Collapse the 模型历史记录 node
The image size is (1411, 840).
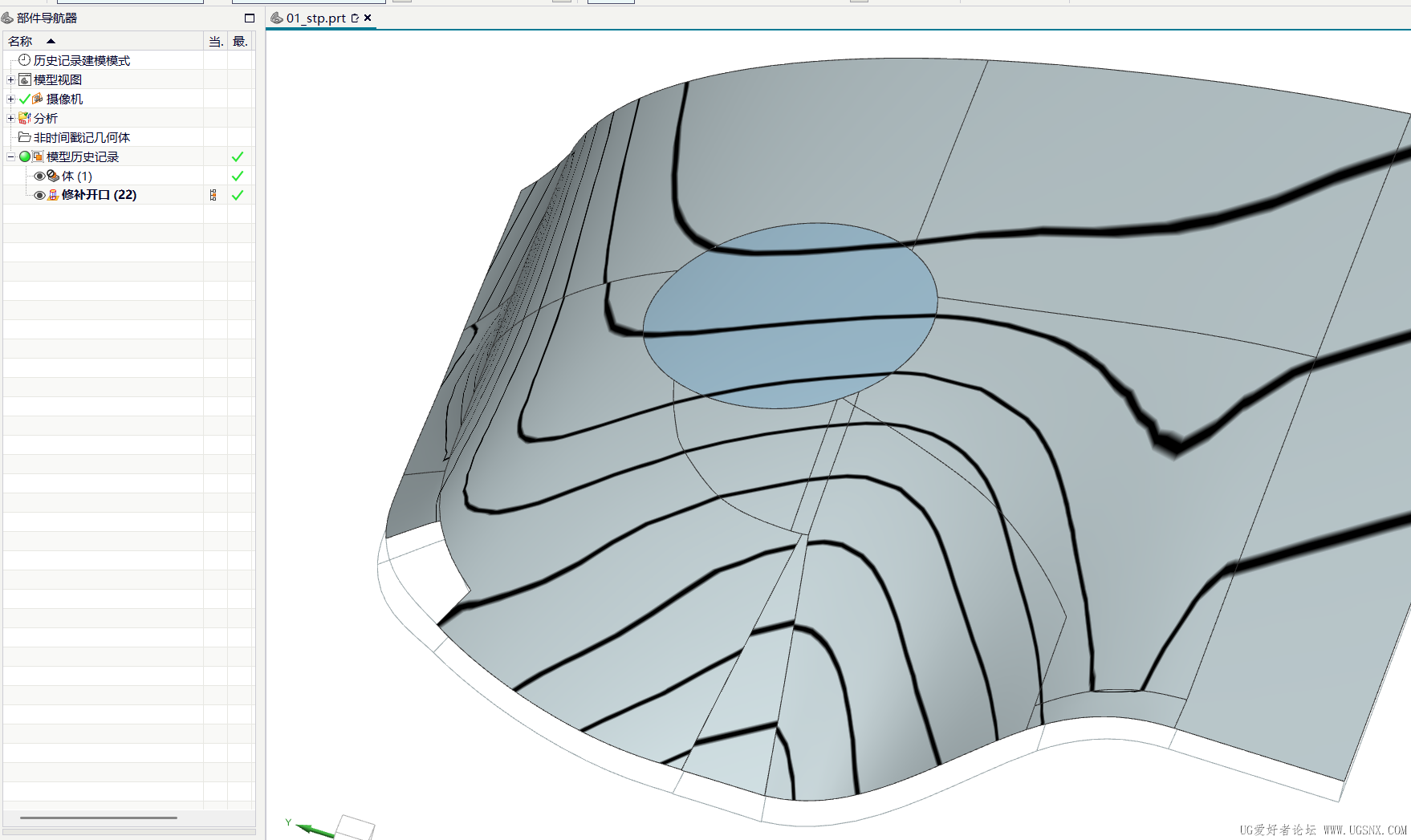tap(10, 156)
